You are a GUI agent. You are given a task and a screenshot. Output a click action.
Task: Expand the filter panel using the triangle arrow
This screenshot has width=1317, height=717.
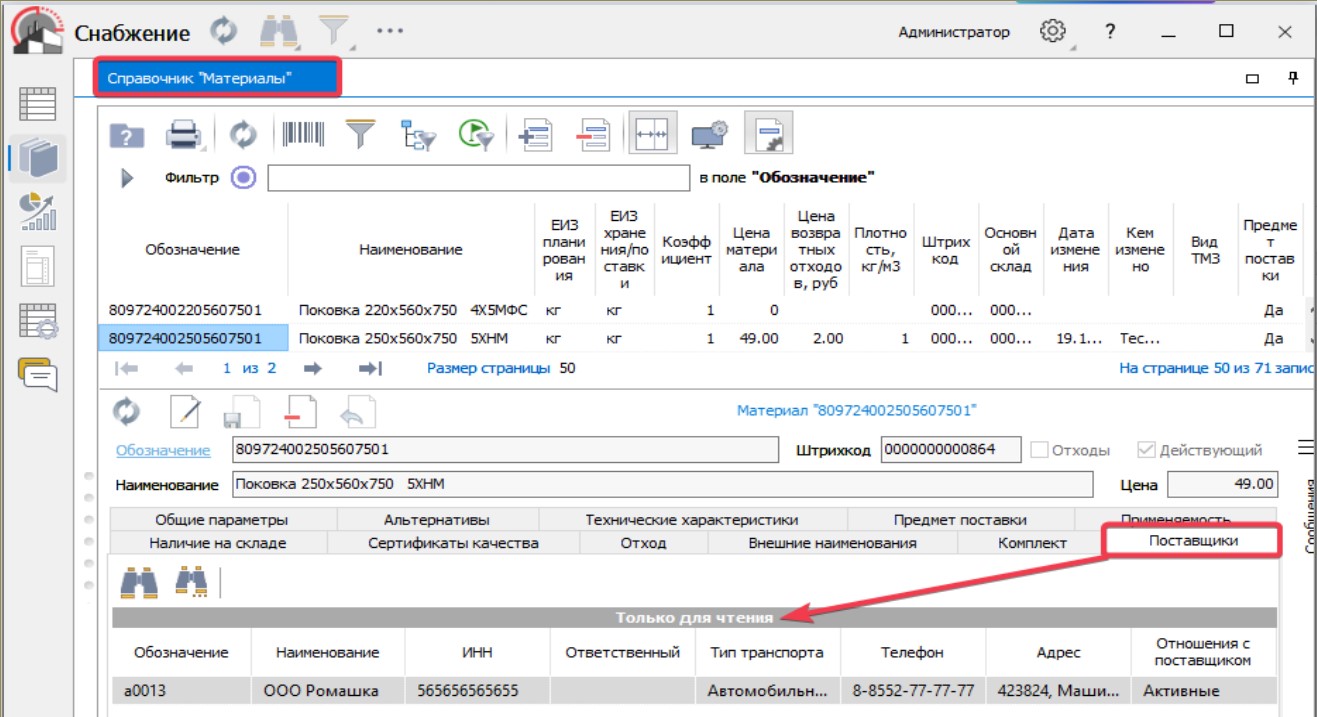click(x=127, y=178)
